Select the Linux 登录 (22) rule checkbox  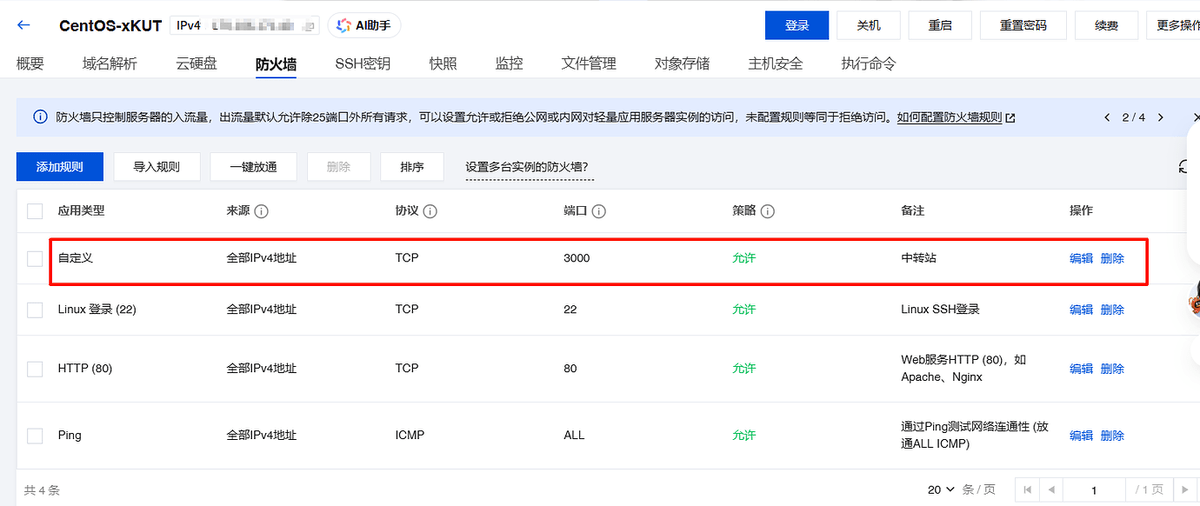coord(35,309)
